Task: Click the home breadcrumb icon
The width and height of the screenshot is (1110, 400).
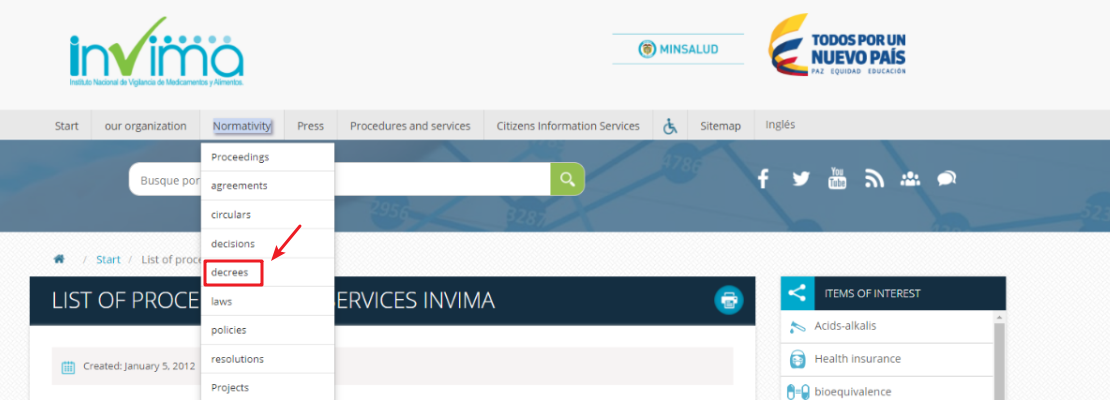Action: point(59,259)
